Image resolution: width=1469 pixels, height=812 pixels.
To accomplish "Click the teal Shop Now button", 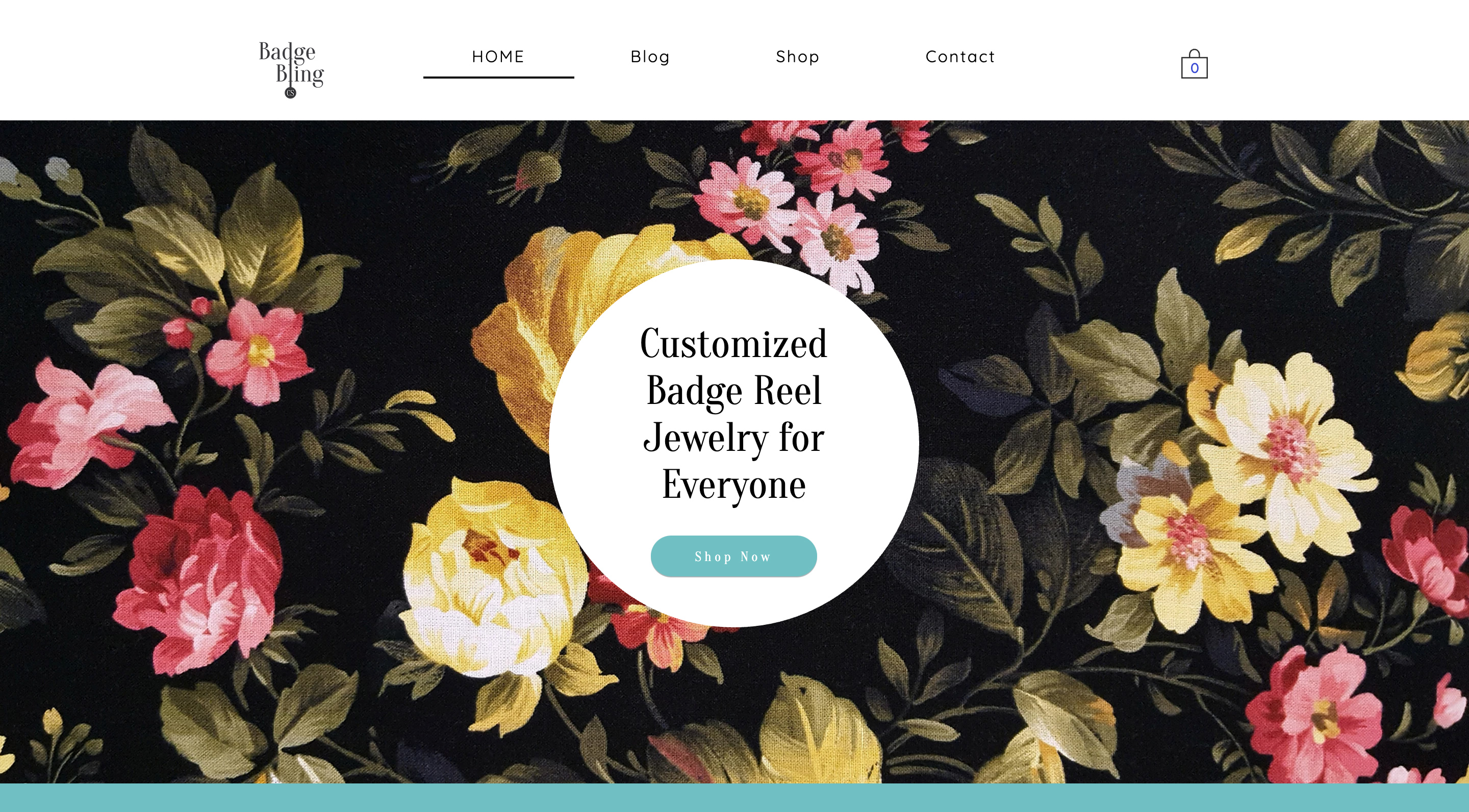I will coord(733,556).
